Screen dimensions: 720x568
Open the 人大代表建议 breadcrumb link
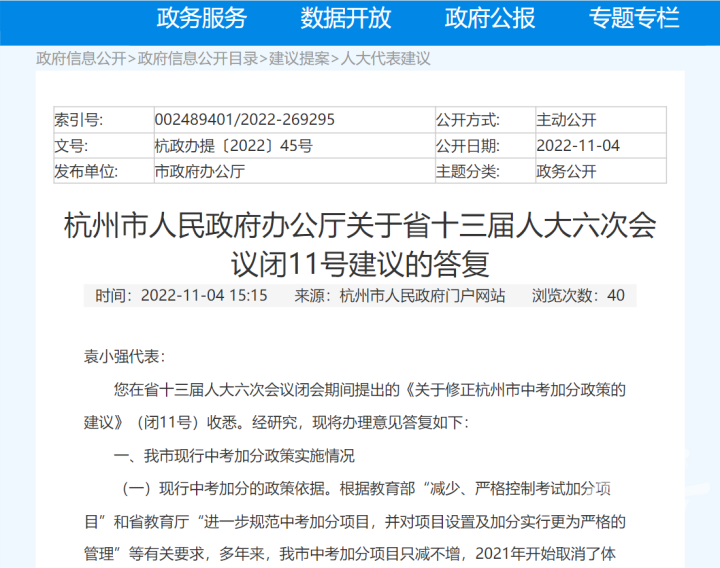[386, 58]
